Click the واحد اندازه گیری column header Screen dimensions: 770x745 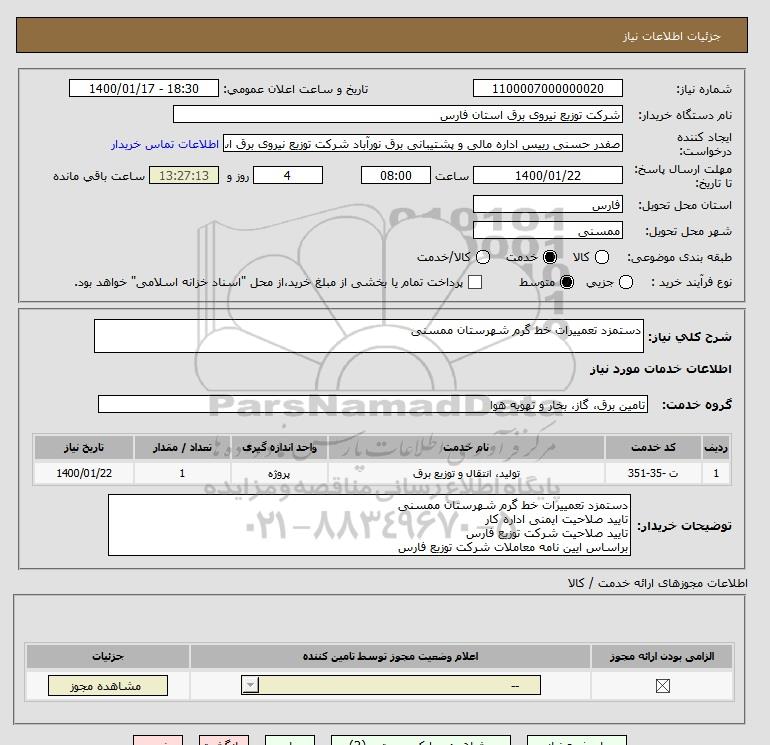click(x=279, y=447)
